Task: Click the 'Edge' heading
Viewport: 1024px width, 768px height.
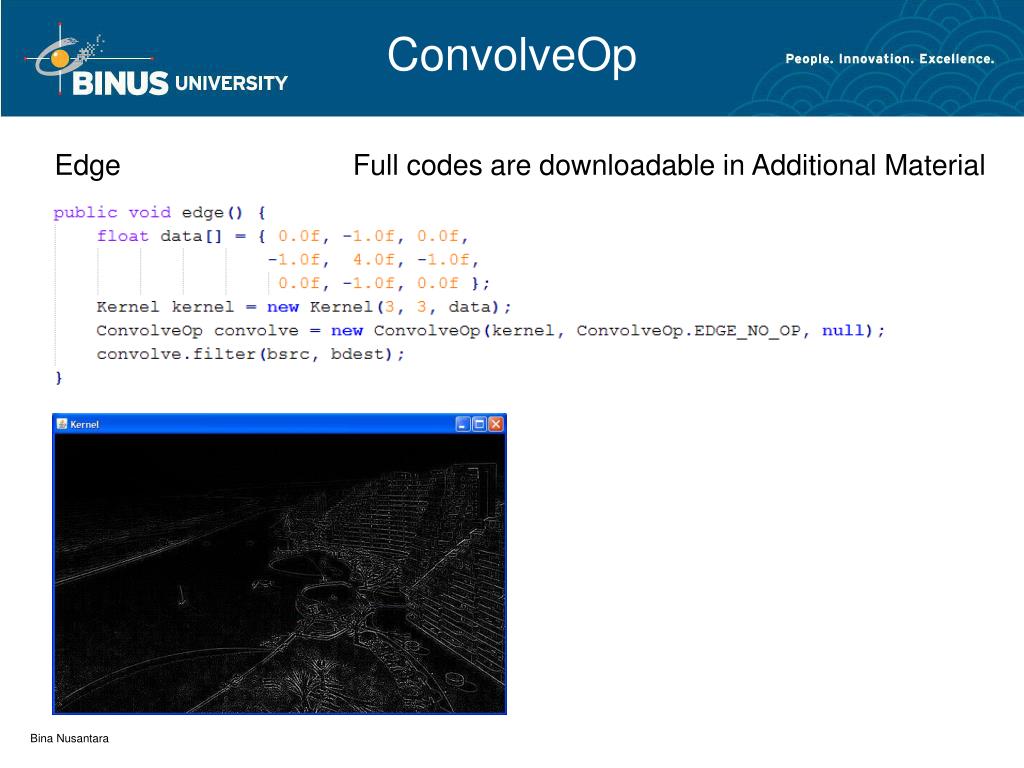Action: (88, 166)
